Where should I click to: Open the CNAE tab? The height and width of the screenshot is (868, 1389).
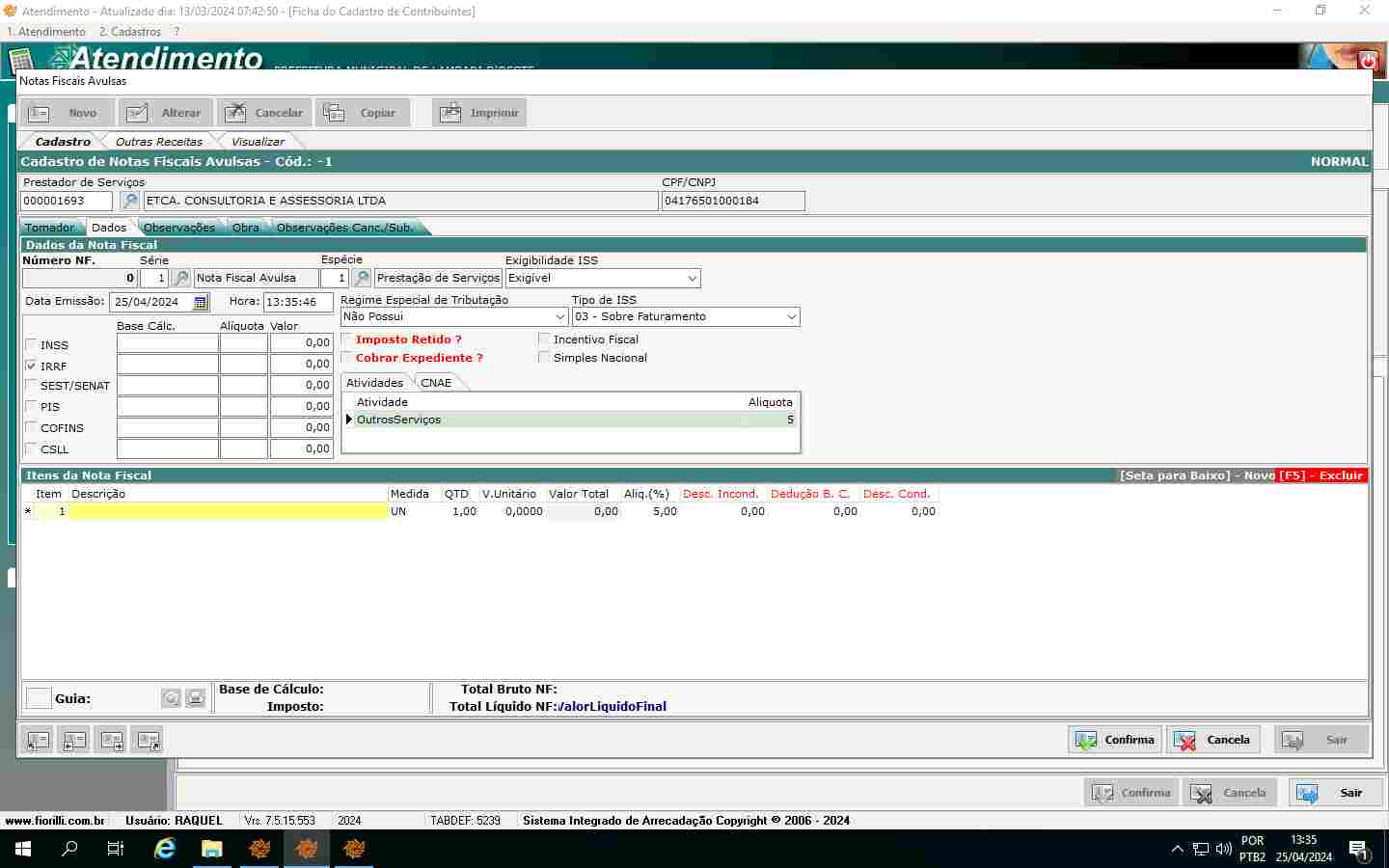[436, 383]
